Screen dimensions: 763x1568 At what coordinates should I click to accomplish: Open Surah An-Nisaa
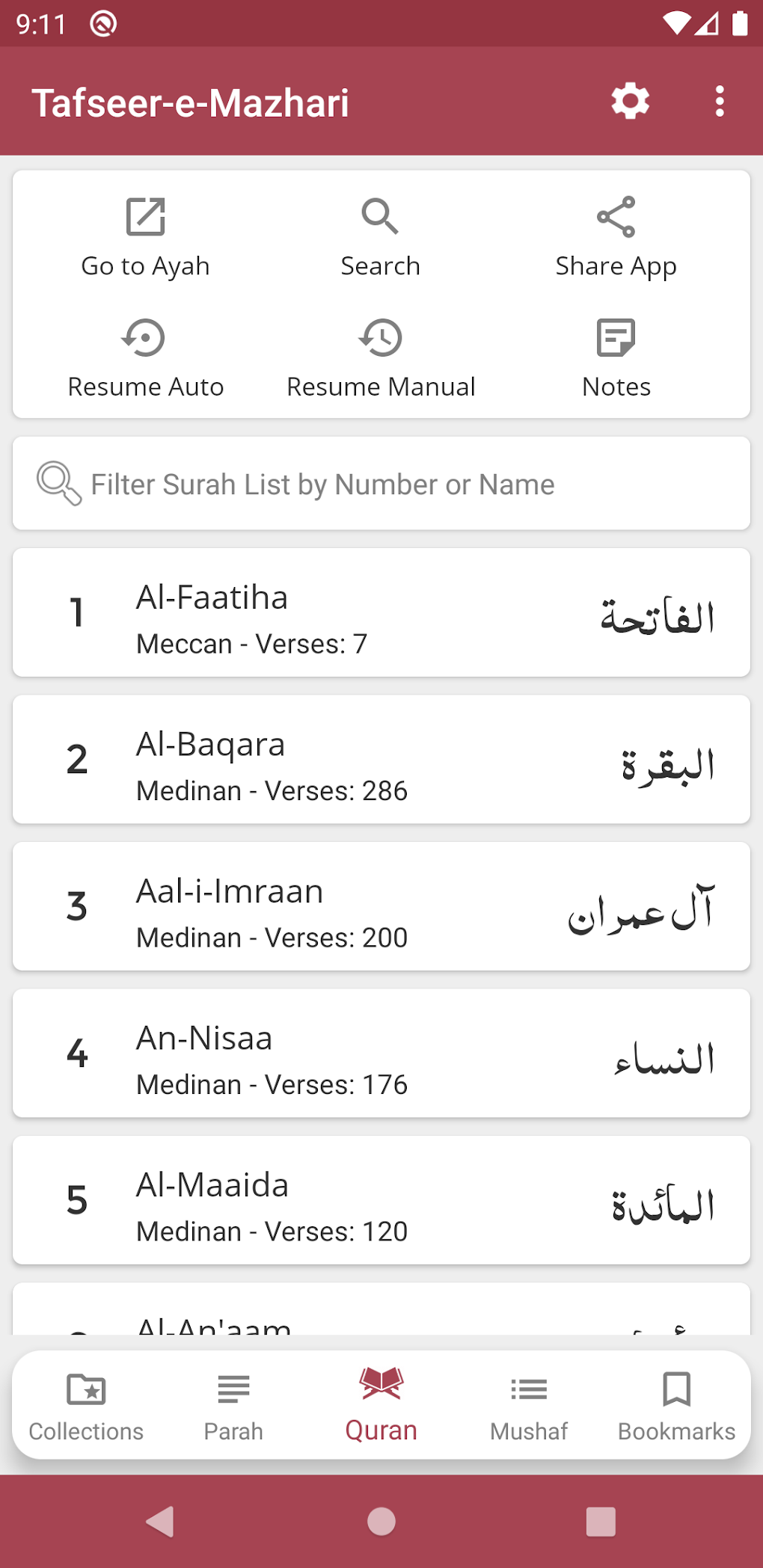coord(381,1054)
